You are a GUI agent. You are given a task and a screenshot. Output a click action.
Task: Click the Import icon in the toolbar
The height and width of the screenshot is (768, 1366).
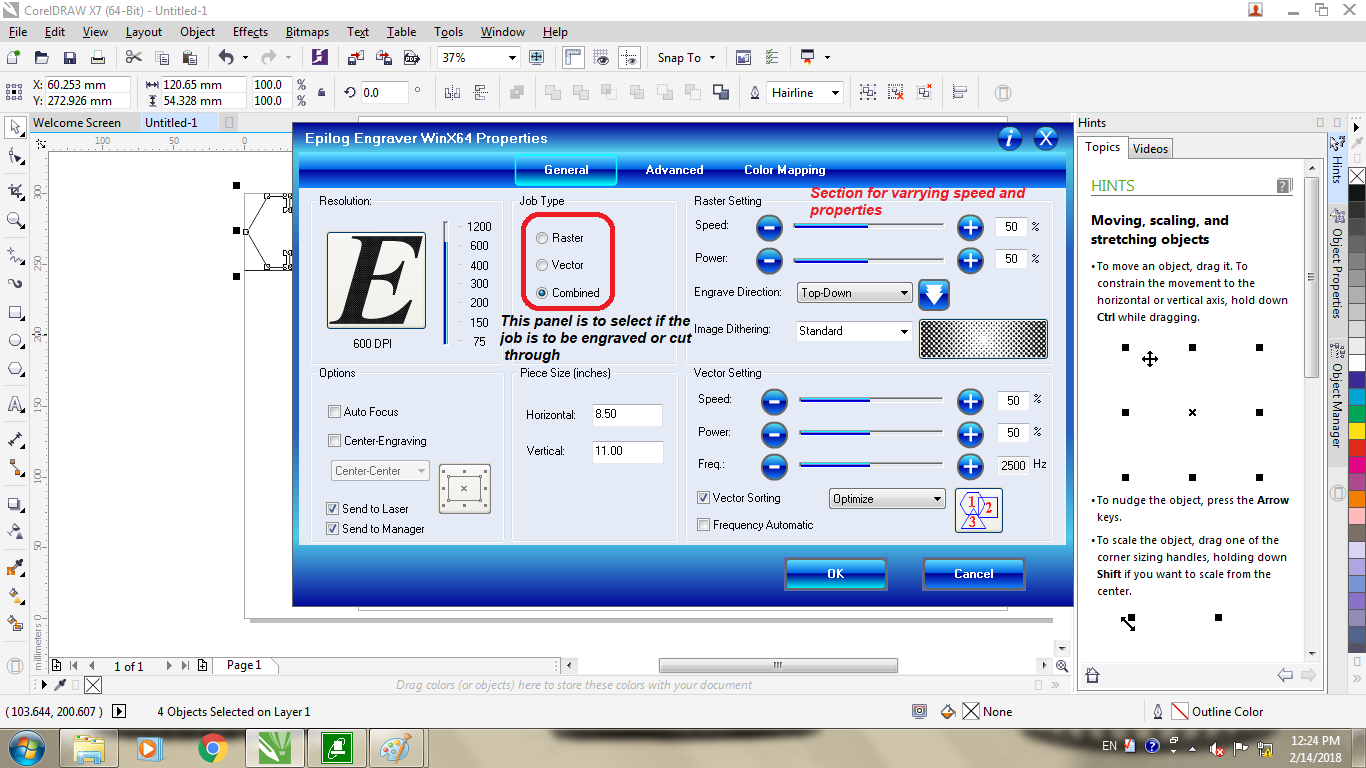(358, 58)
